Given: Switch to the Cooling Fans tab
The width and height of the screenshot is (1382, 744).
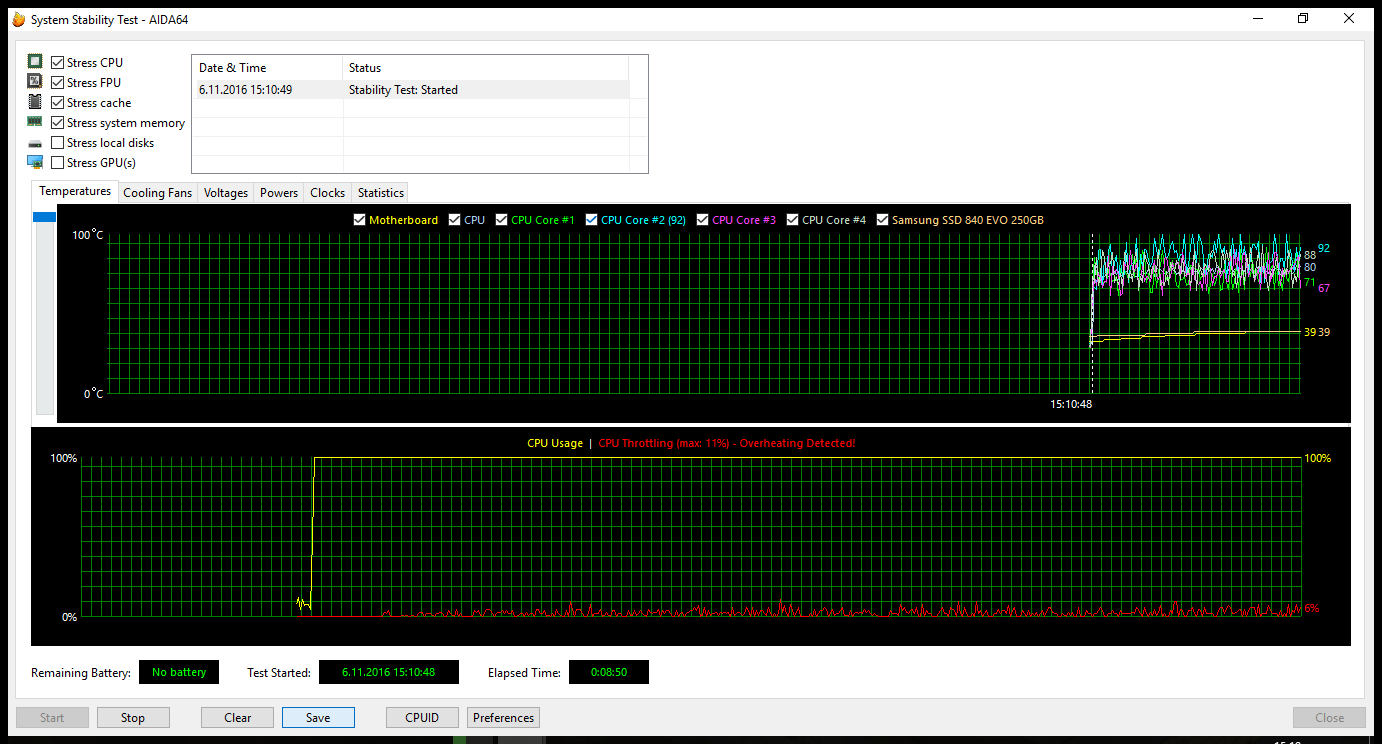Looking at the screenshot, I should 157,192.
